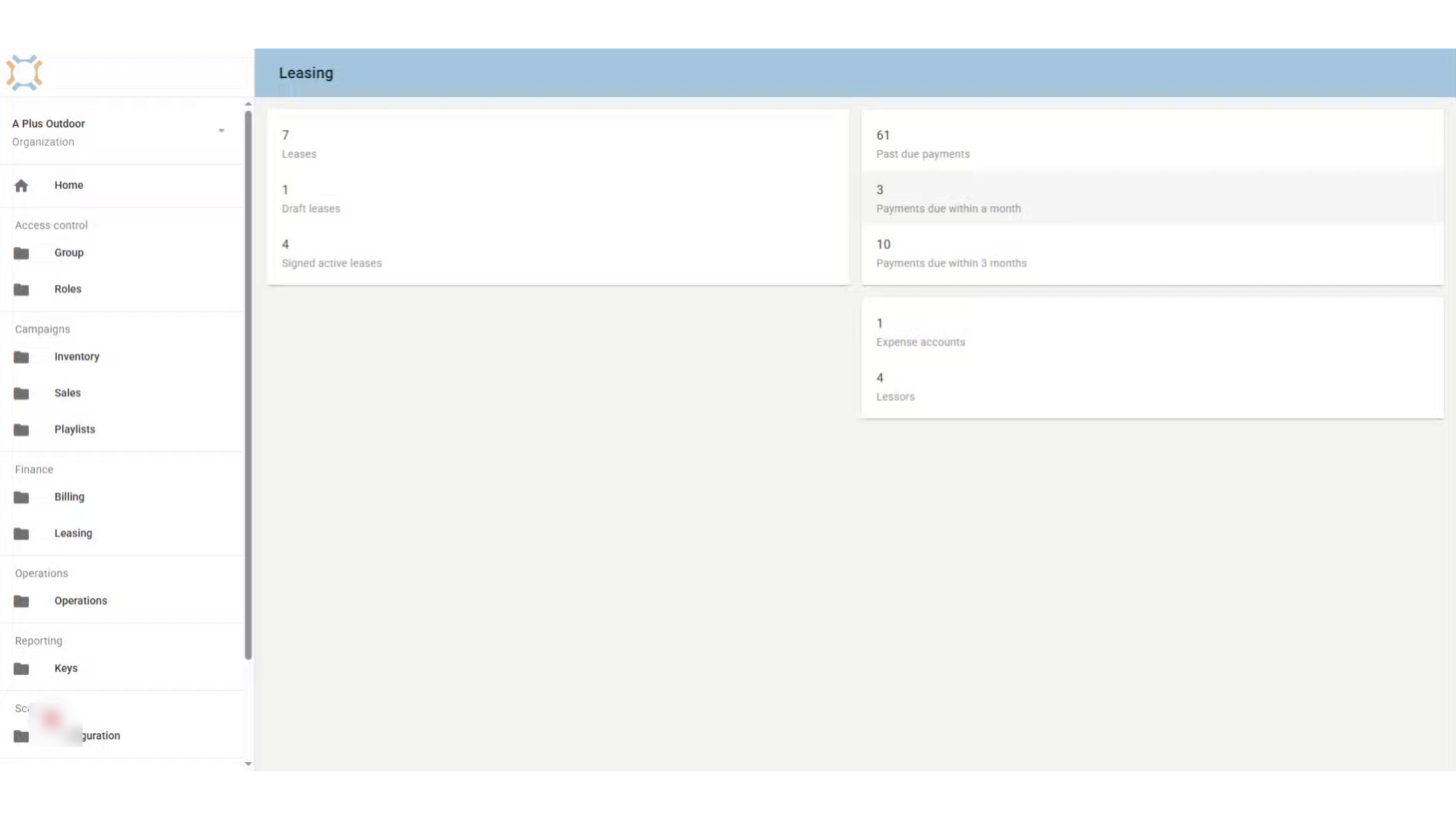Open the 7 Leases summary row
The height and width of the screenshot is (819, 1456).
coord(558,144)
